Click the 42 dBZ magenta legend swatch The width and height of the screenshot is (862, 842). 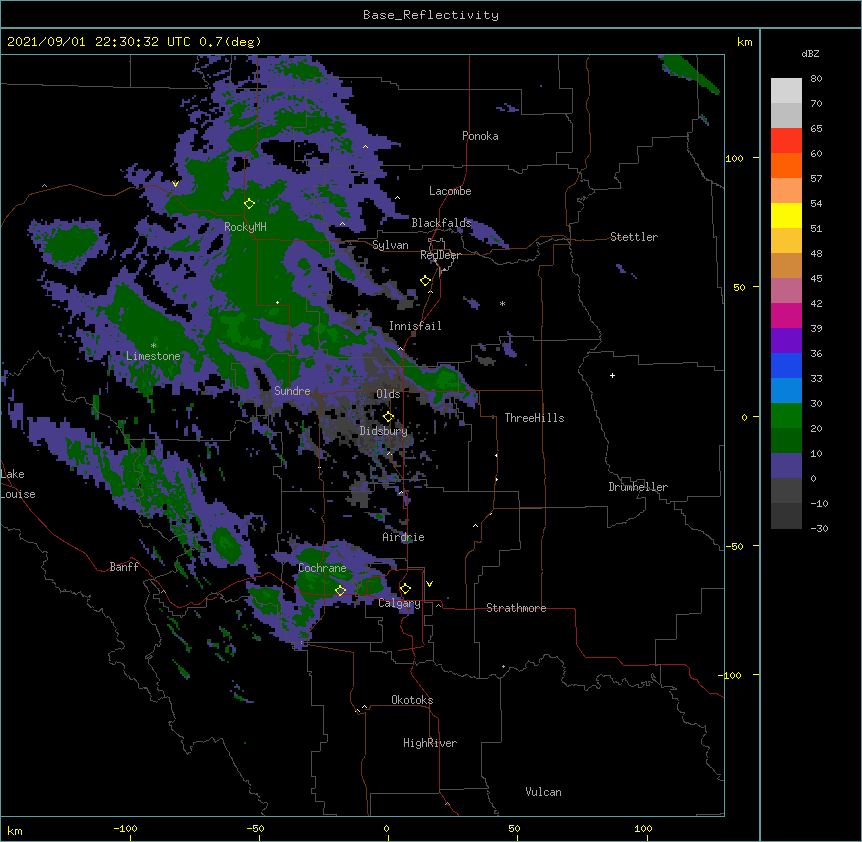[x=786, y=315]
